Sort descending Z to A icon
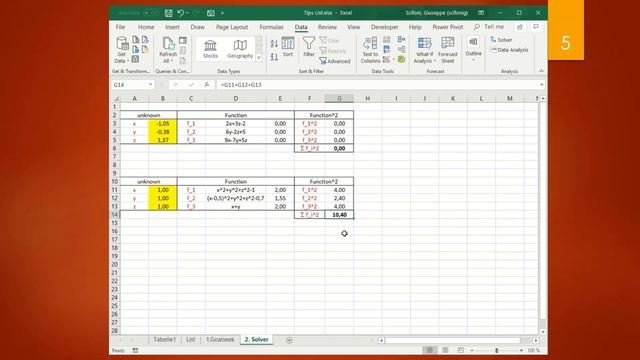The height and width of the screenshot is (360, 640). (274, 57)
